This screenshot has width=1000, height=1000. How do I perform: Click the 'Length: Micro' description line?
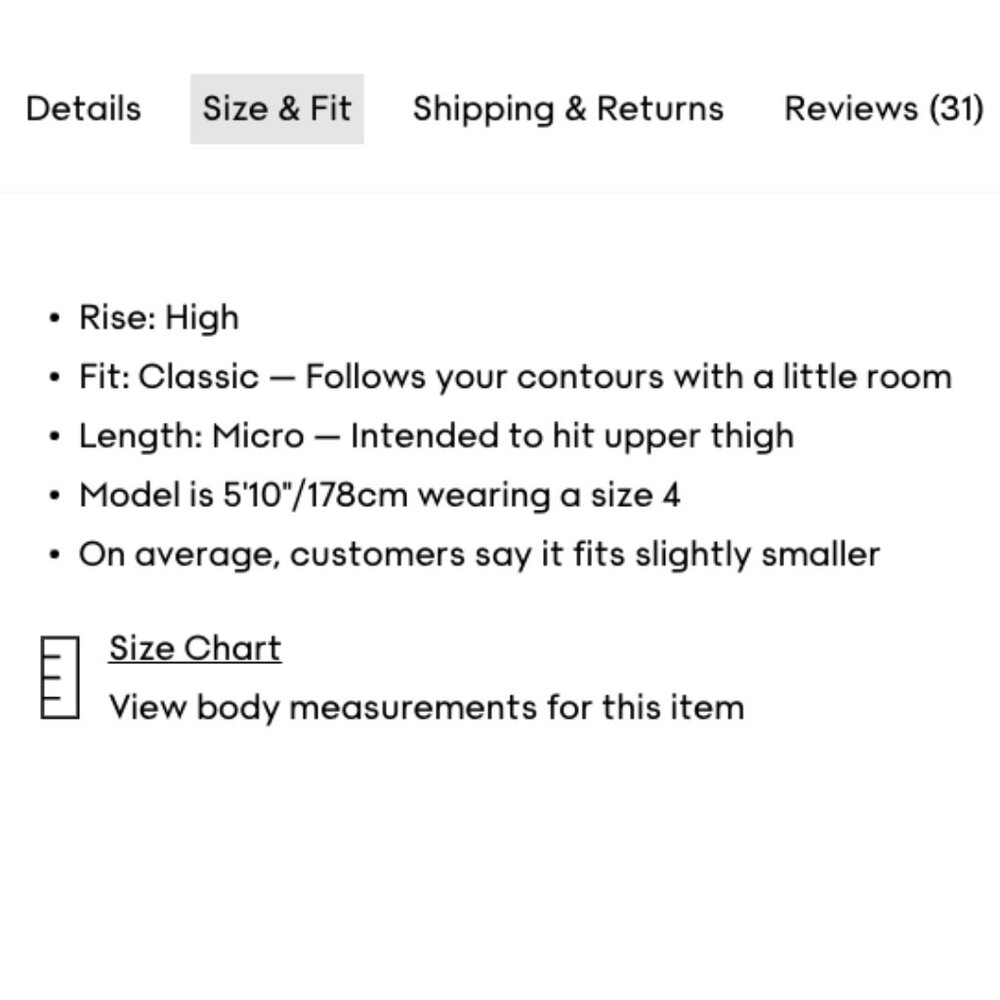pos(436,436)
